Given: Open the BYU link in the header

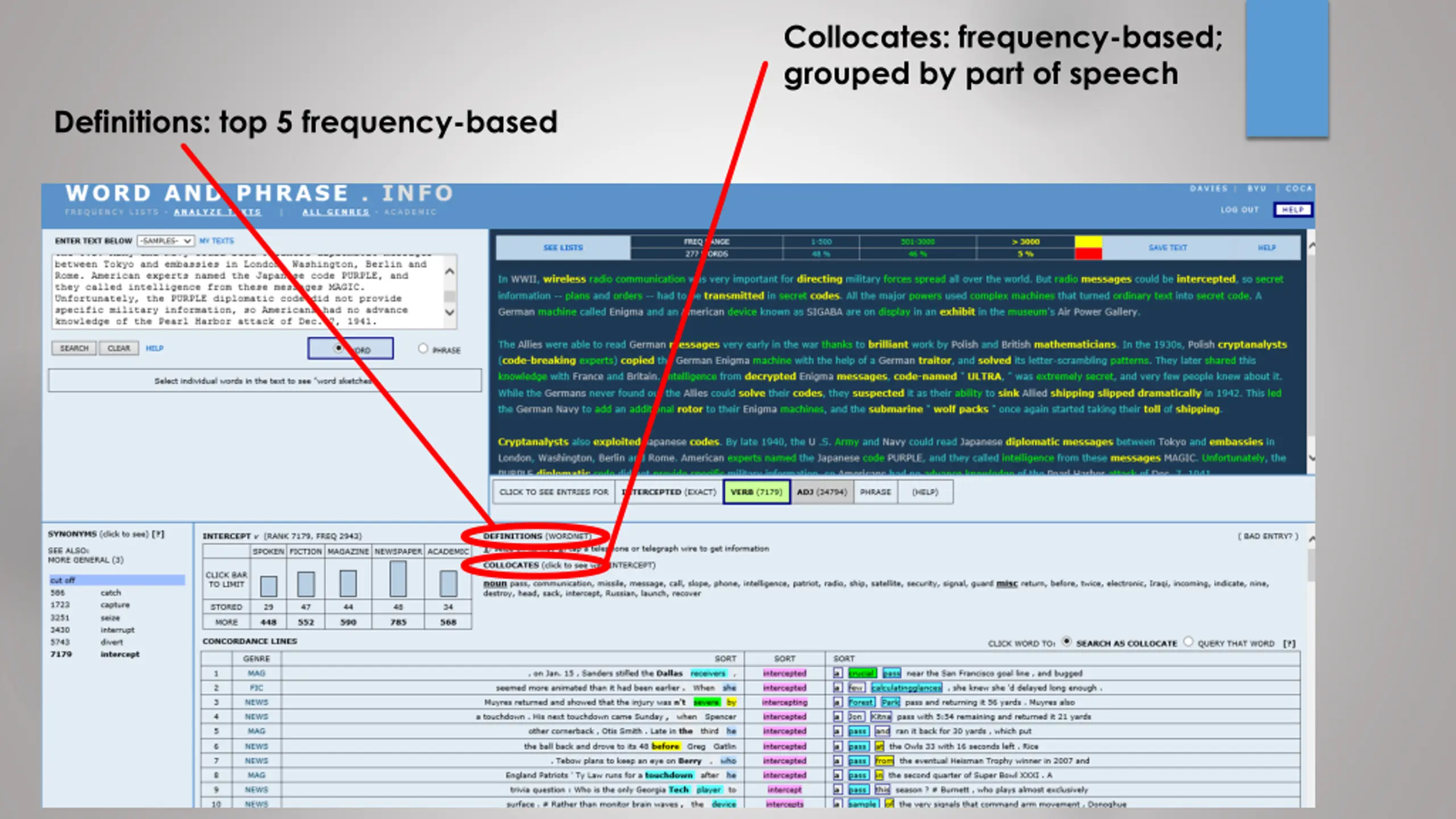Looking at the screenshot, I should pyautogui.click(x=1257, y=189).
